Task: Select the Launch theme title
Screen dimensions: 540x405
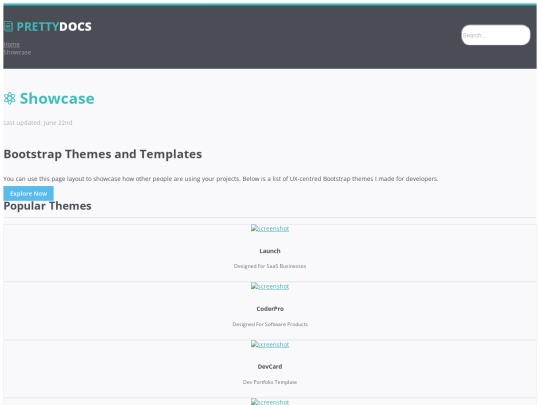Action: tap(270, 251)
